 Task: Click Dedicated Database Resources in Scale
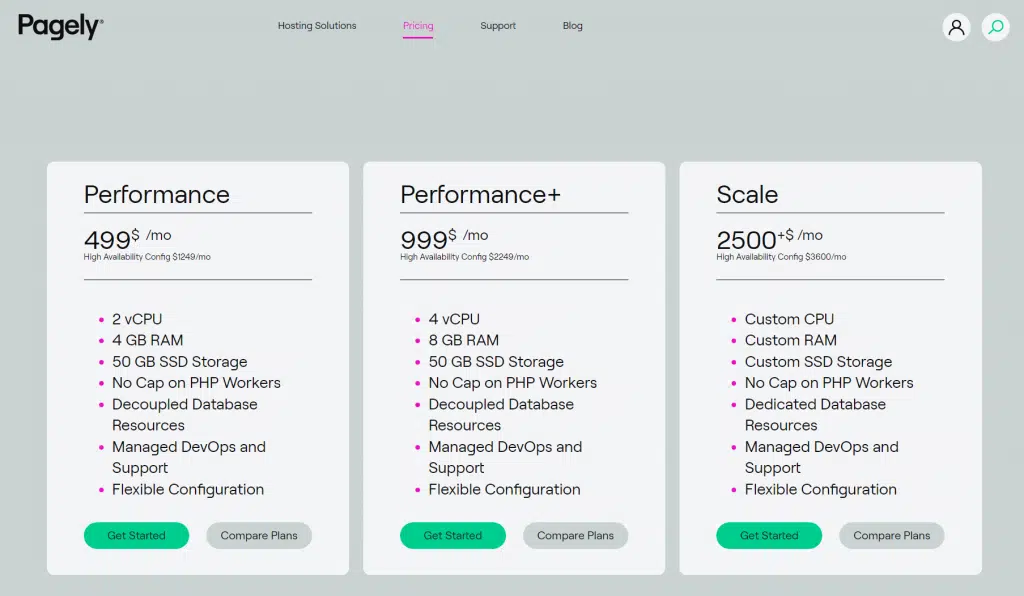815,415
